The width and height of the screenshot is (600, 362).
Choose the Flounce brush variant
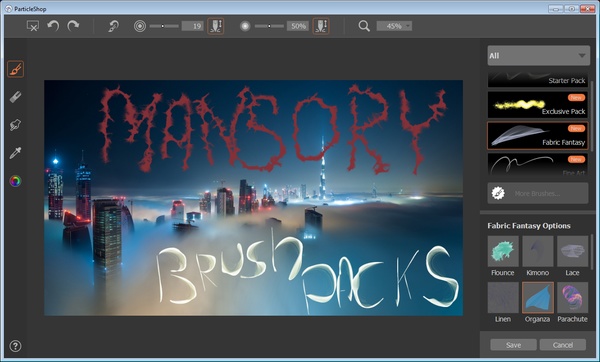[503, 256]
